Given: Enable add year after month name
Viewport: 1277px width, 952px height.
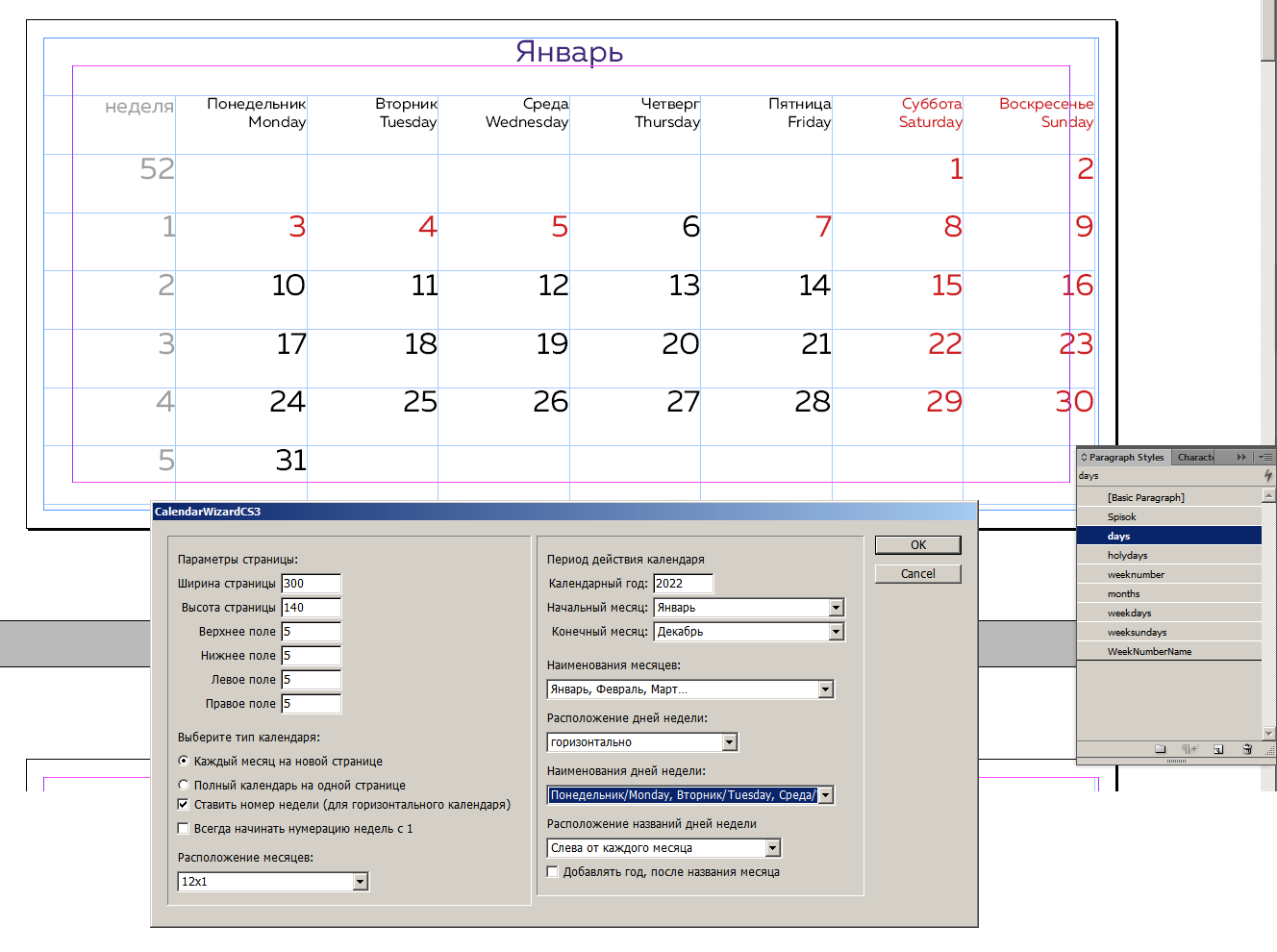Looking at the screenshot, I should click(x=553, y=871).
